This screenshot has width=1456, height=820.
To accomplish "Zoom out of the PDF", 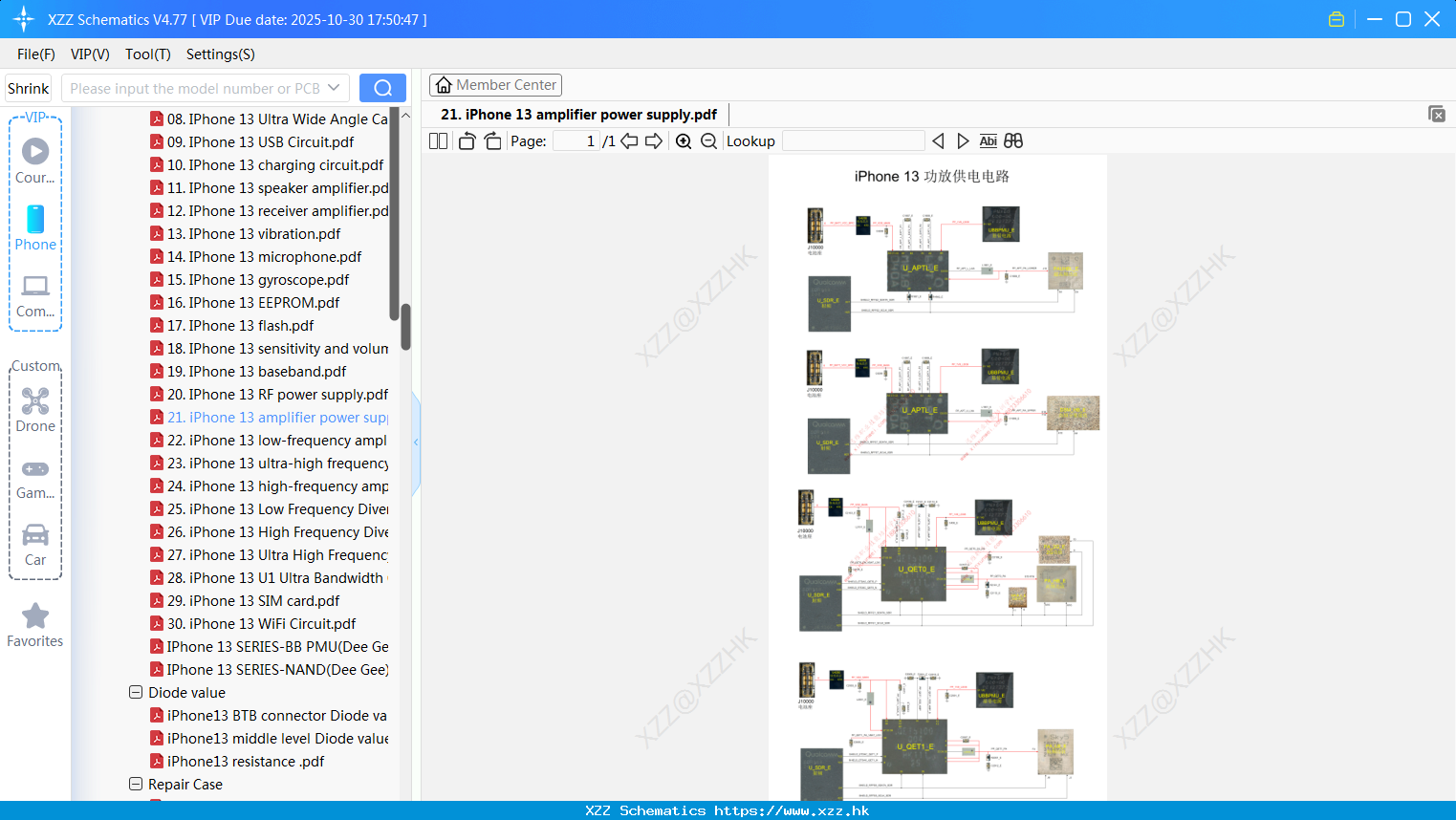I will pyautogui.click(x=708, y=140).
